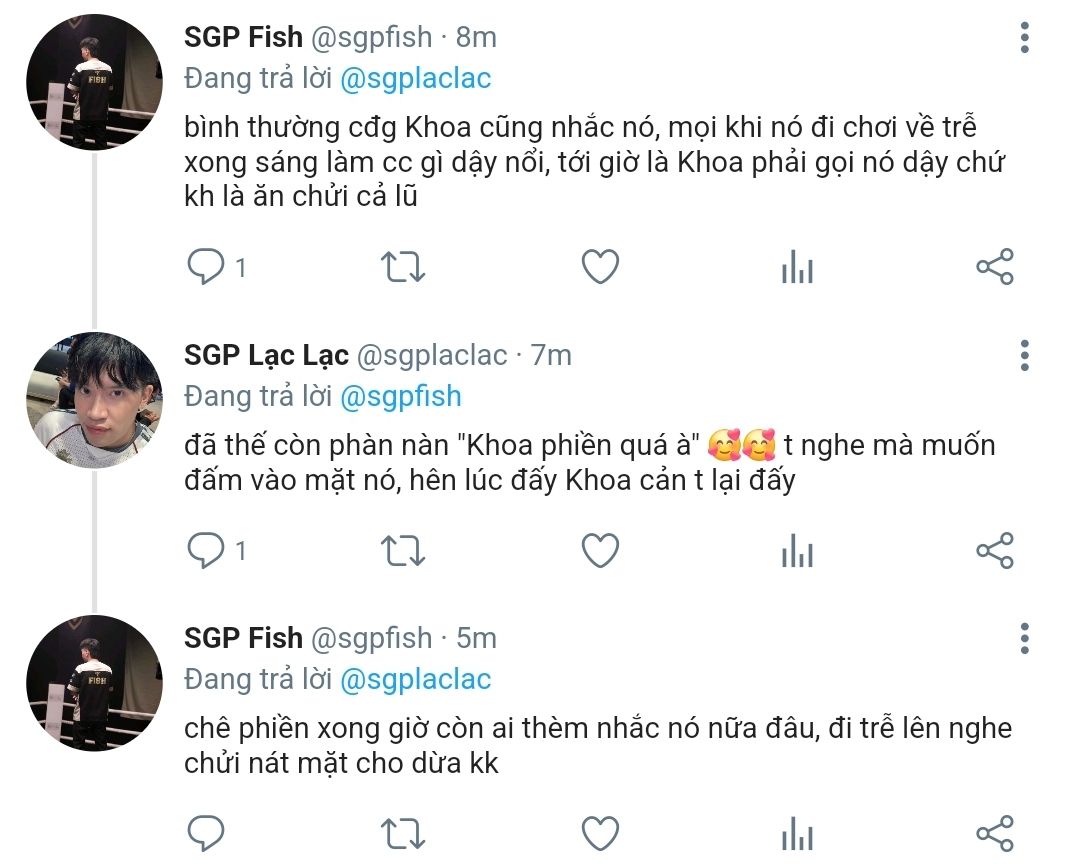
Task: View analytics of SGP Lạc Lạc's tweet
Action: click(x=797, y=550)
